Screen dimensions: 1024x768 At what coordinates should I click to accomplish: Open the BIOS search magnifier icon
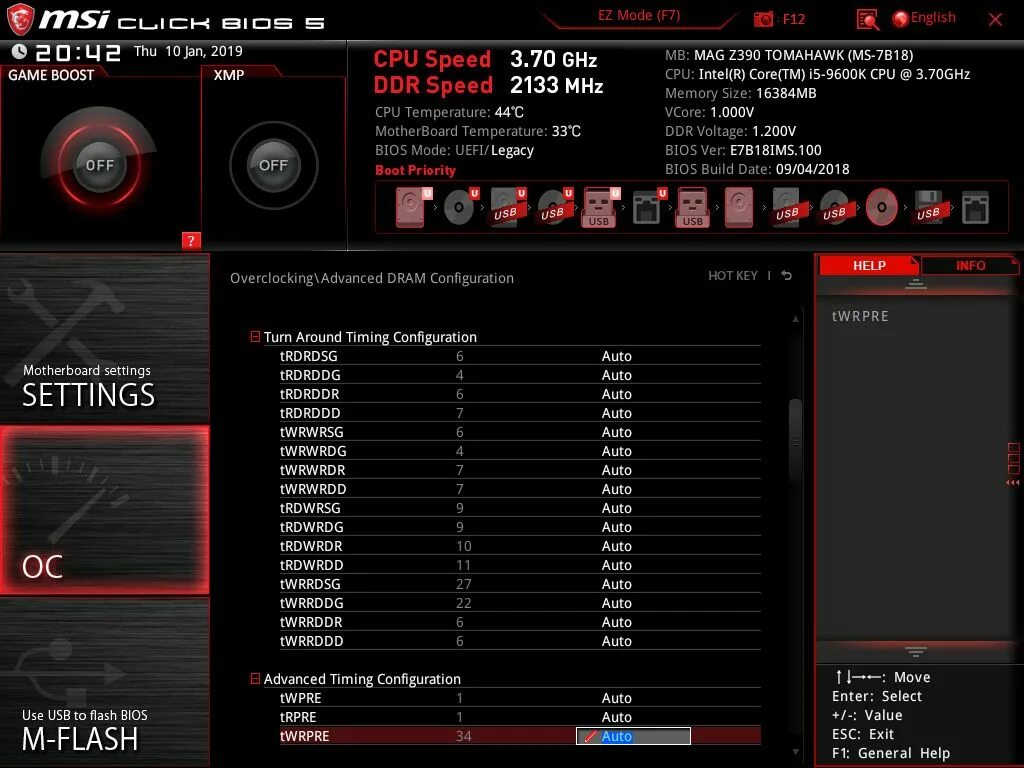pyautogui.click(x=867, y=20)
